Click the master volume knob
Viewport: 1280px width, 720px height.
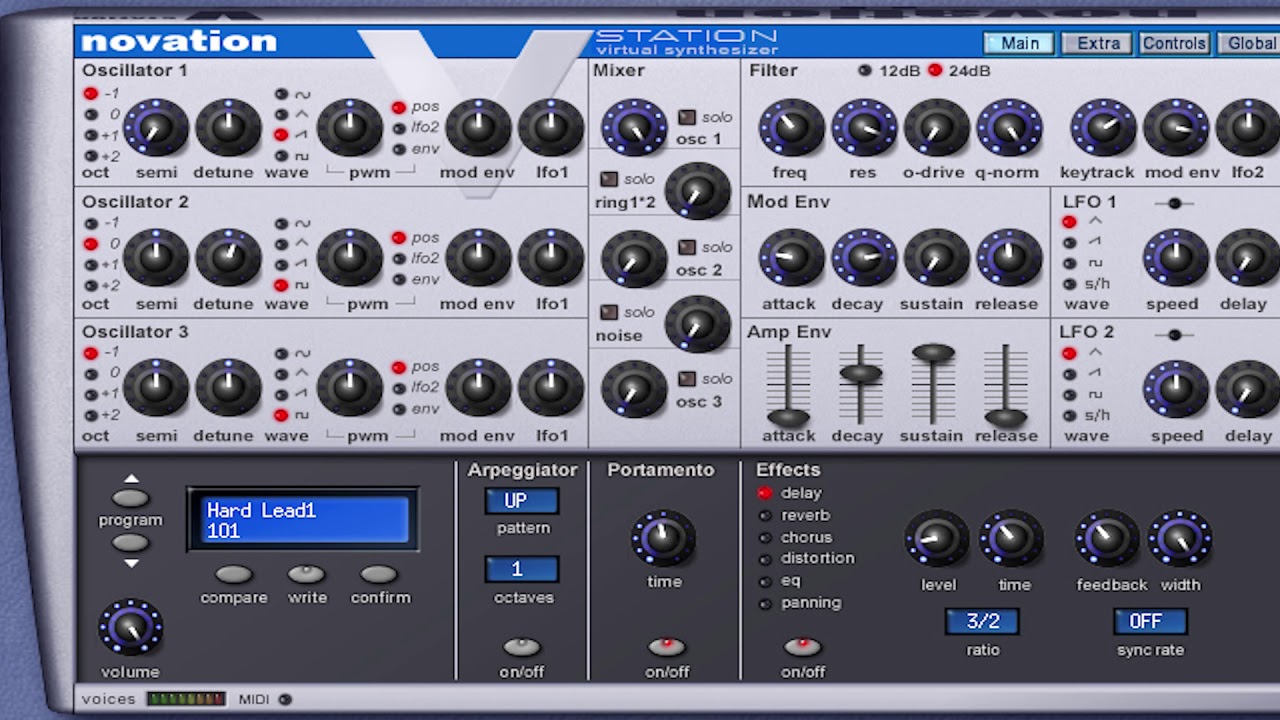(130, 628)
